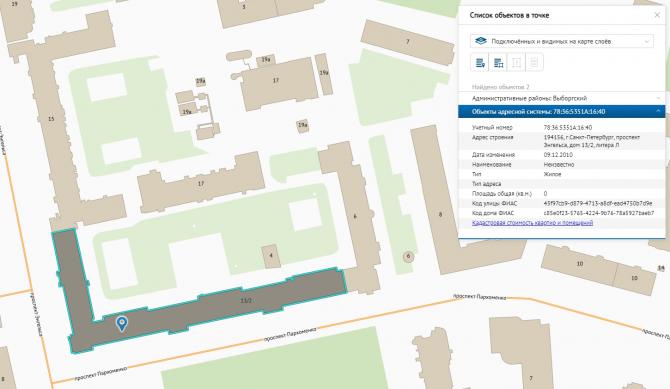
Task: Click the third greyed-out toolbar icon
Action: click(516, 63)
